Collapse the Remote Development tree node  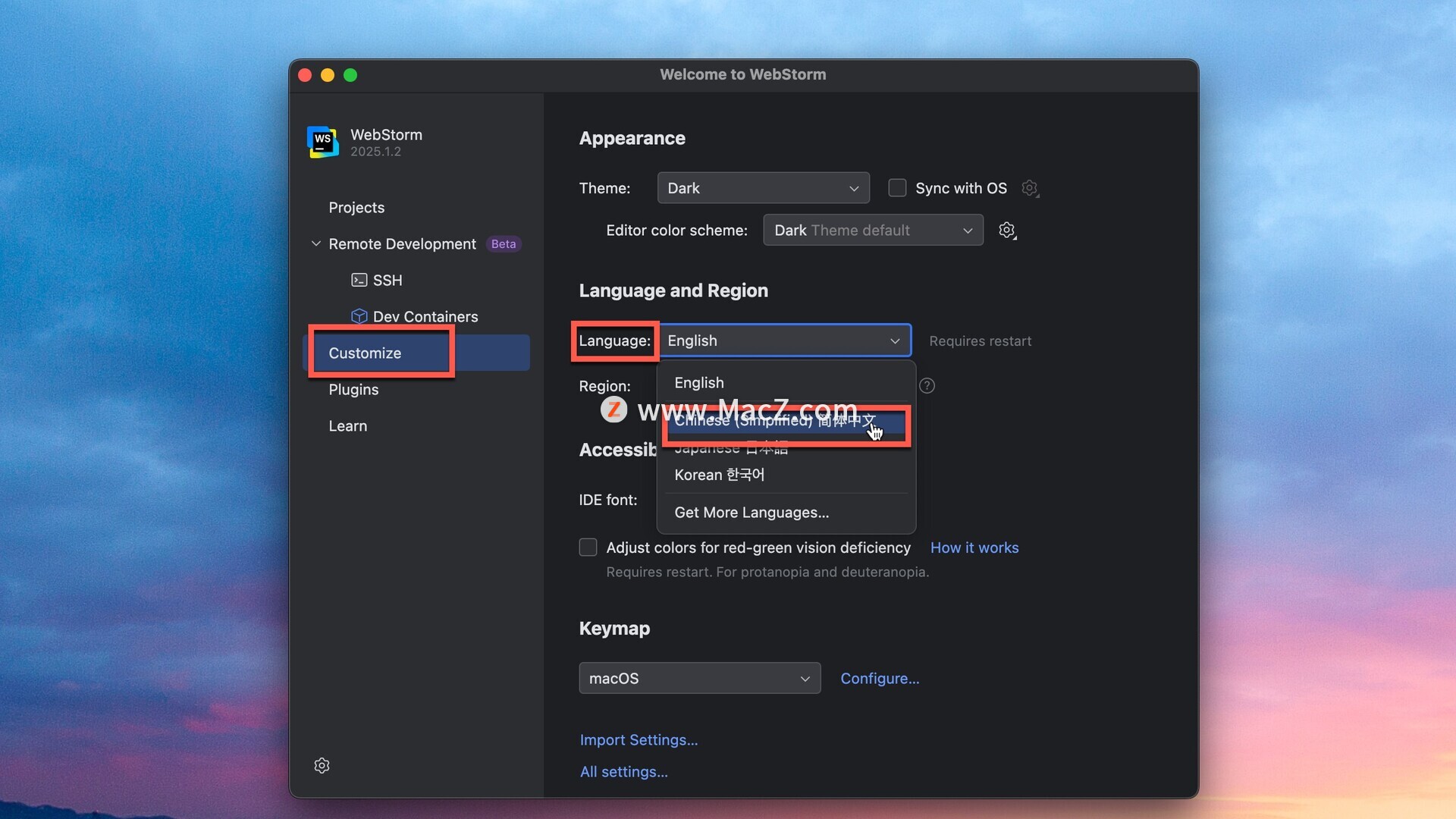click(x=315, y=243)
